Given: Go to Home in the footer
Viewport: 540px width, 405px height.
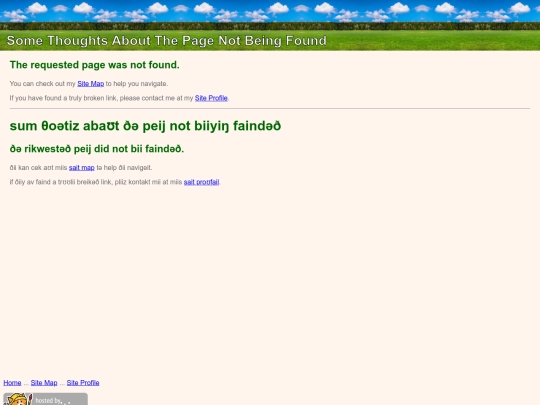Looking at the screenshot, I should tap(12, 383).
